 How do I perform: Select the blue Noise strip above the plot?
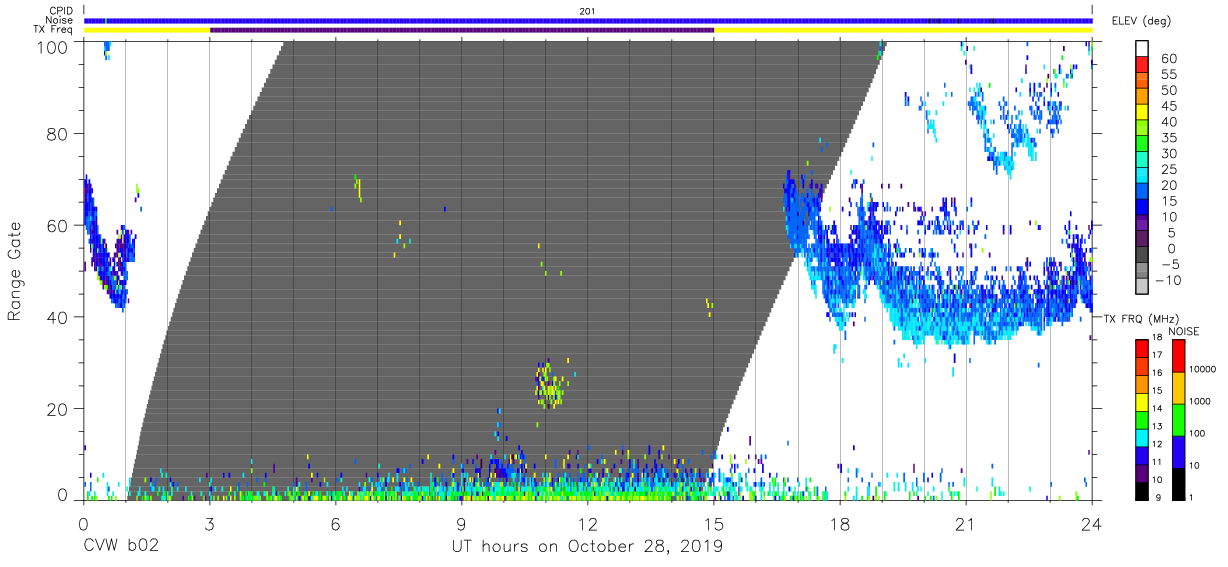[588, 20]
